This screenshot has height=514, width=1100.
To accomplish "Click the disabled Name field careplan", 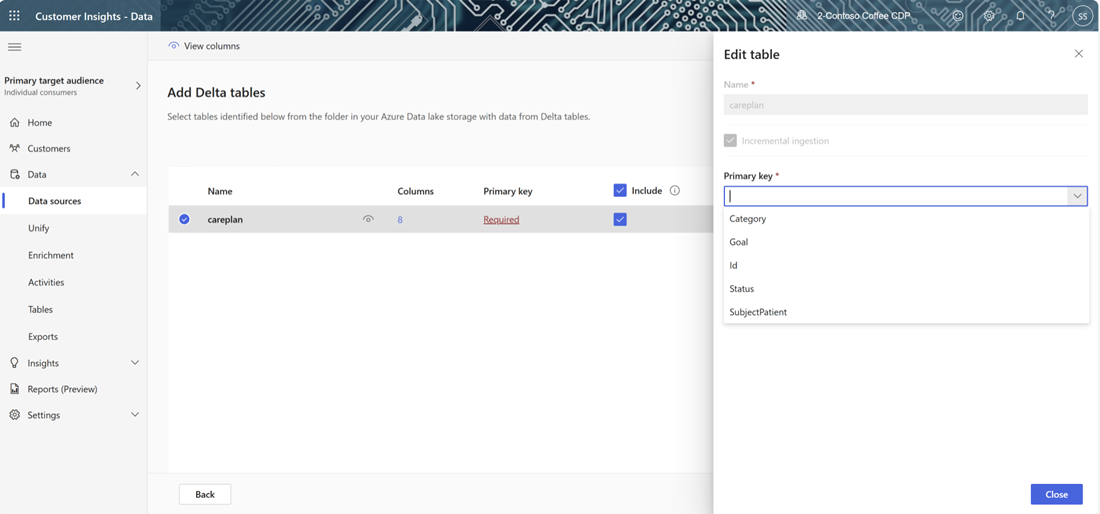I will point(906,104).
